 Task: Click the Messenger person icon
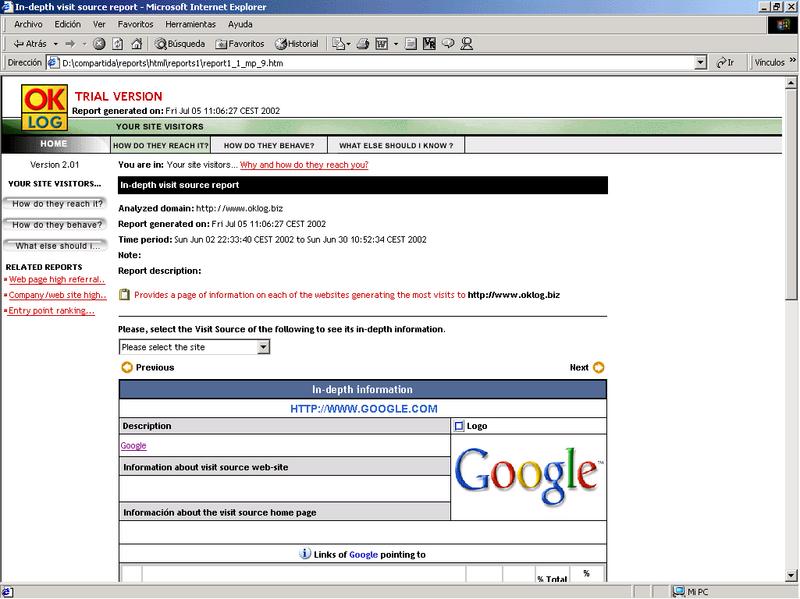point(466,44)
